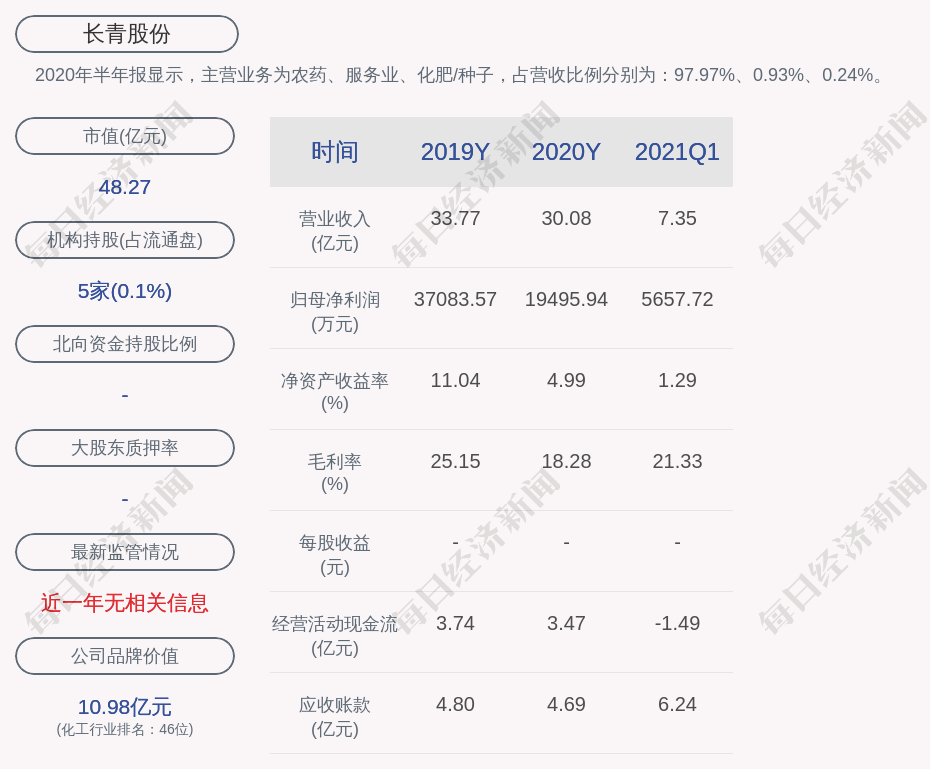Click the 5家(0.1%) institutional holding value
This screenshot has height=769, width=930.
(125, 291)
